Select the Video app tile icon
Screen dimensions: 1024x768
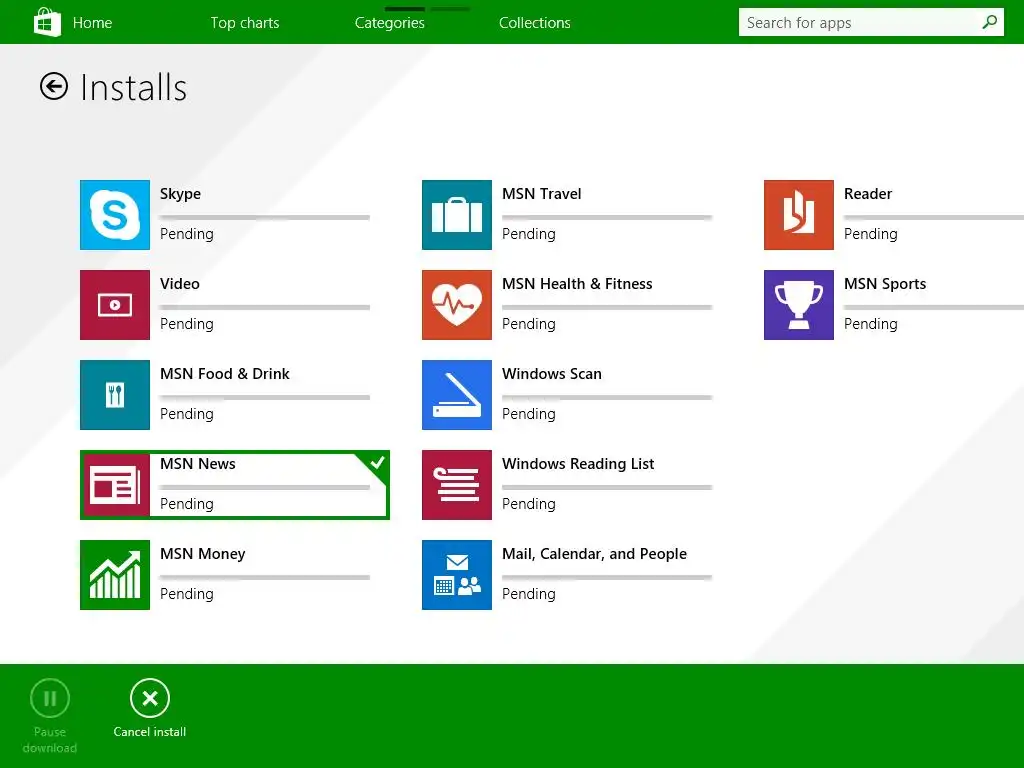click(x=115, y=305)
